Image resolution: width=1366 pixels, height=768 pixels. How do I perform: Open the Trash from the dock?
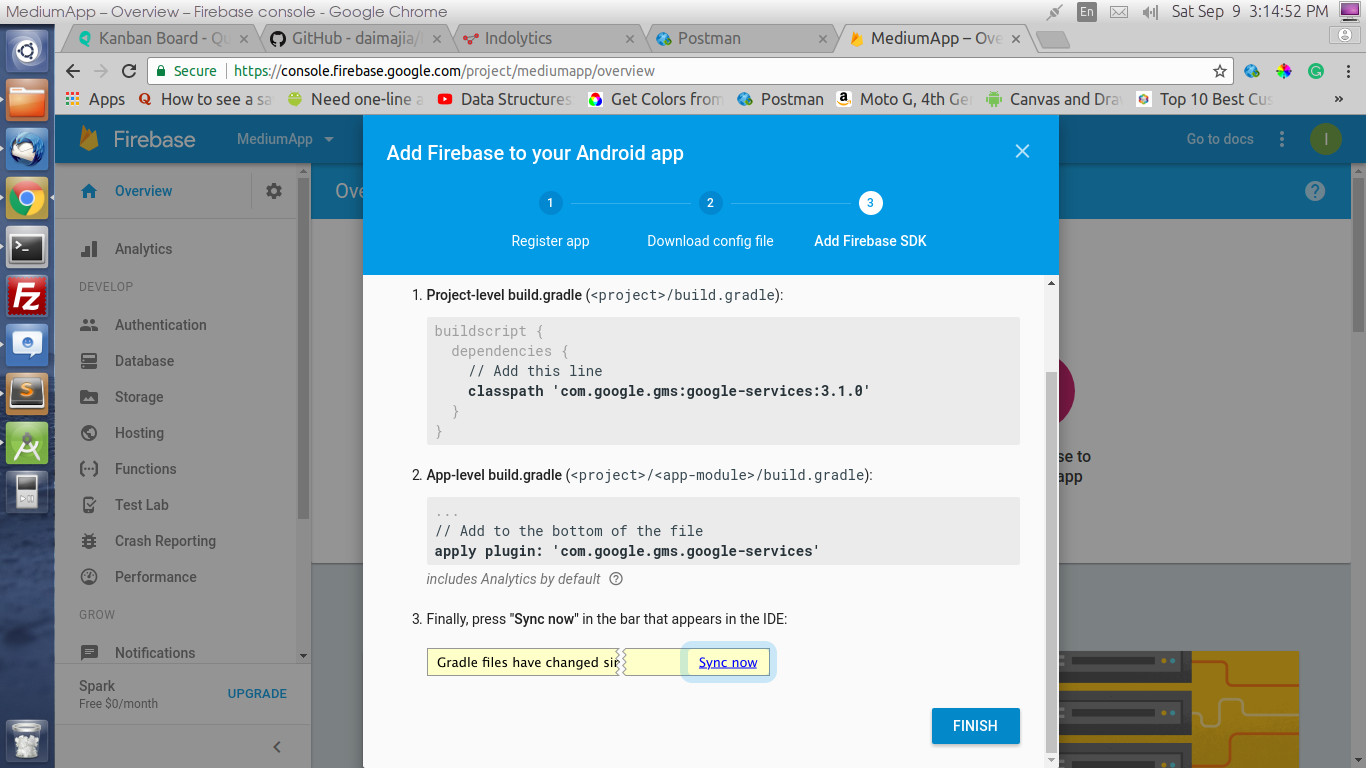(x=27, y=741)
